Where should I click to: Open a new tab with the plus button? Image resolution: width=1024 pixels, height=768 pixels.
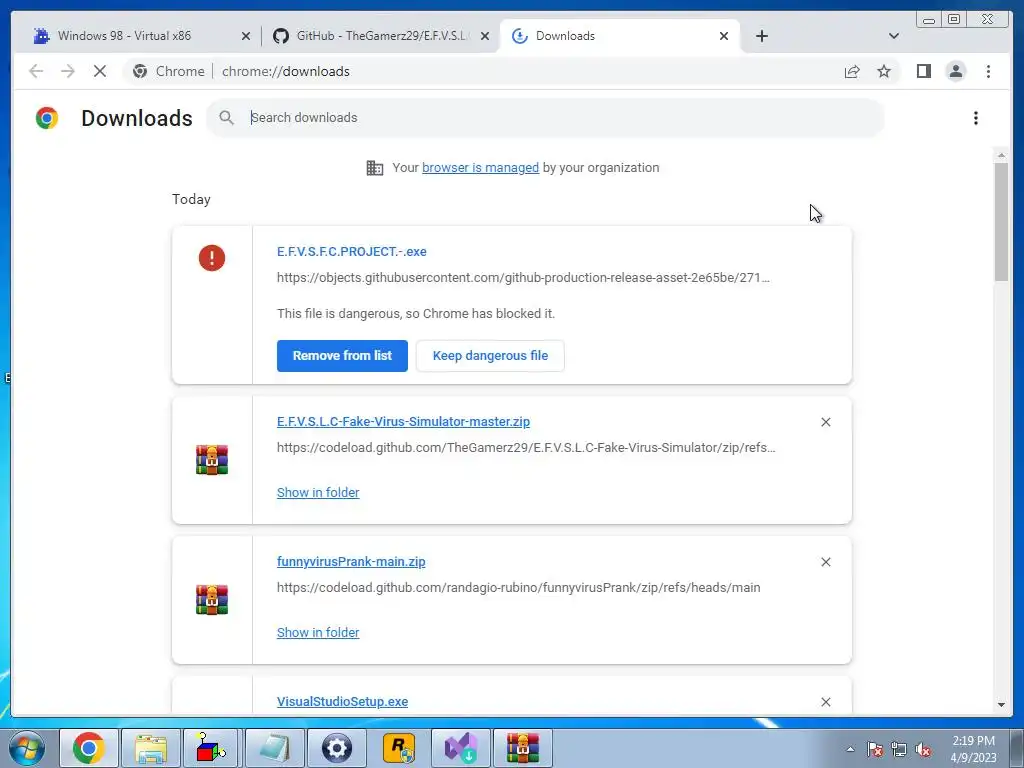click(761, 36)
